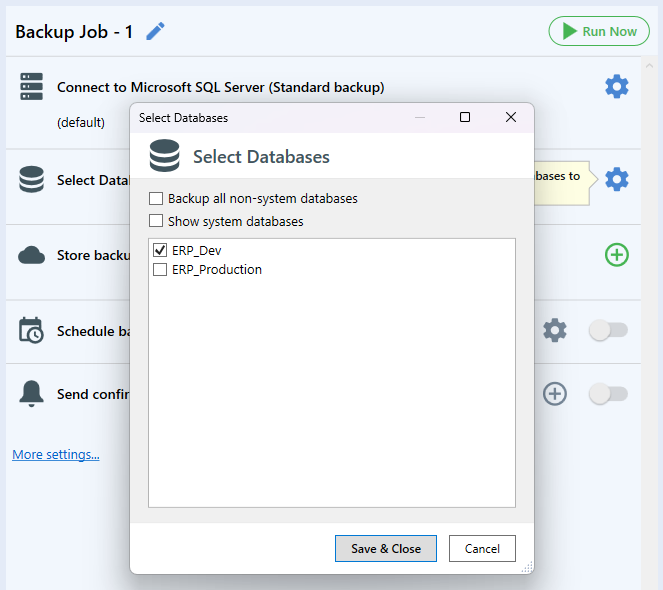Click the scrollbar up arrow of the job panel
This screenshot has height=590, width=663.
click(649, 66)
